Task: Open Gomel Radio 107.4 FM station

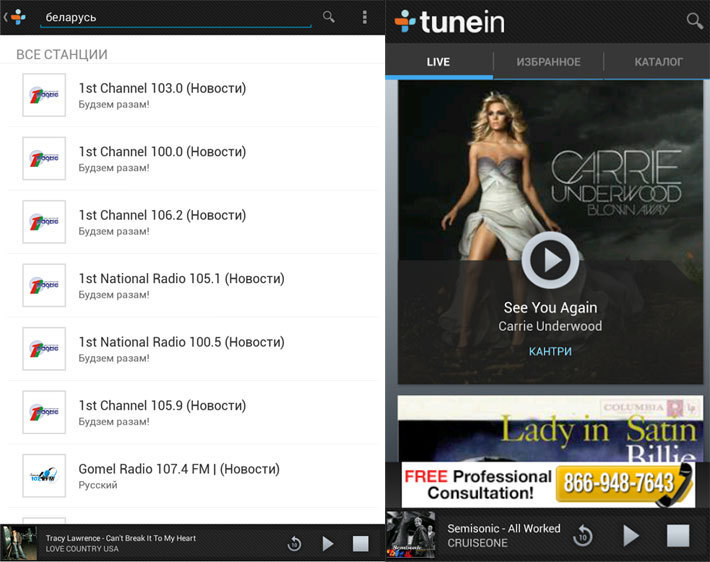Action: pos(192,476)
